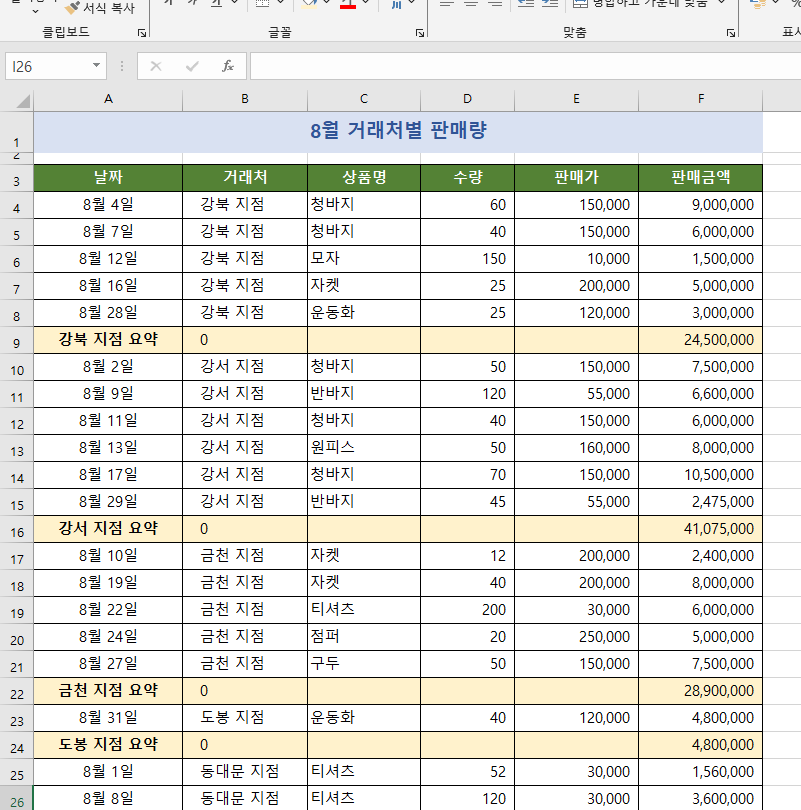The width and height of the screenshot is (801, 810).
Task: Click the '상품명' header cell
Action: point(364,178)
